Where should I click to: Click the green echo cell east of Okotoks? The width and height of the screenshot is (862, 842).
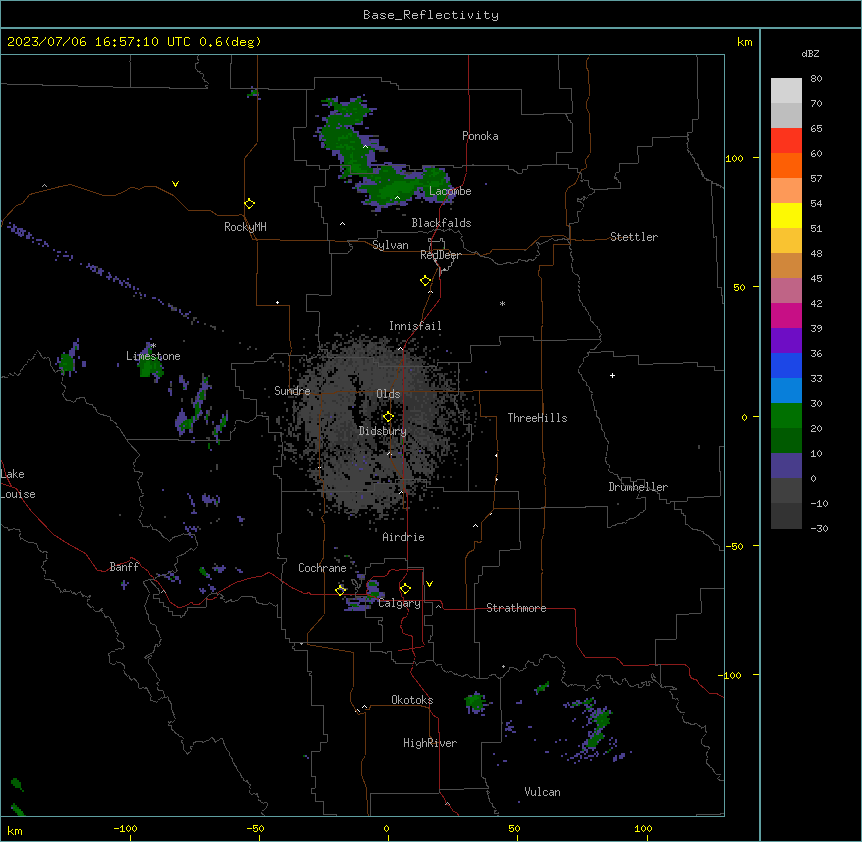[474, 702]
